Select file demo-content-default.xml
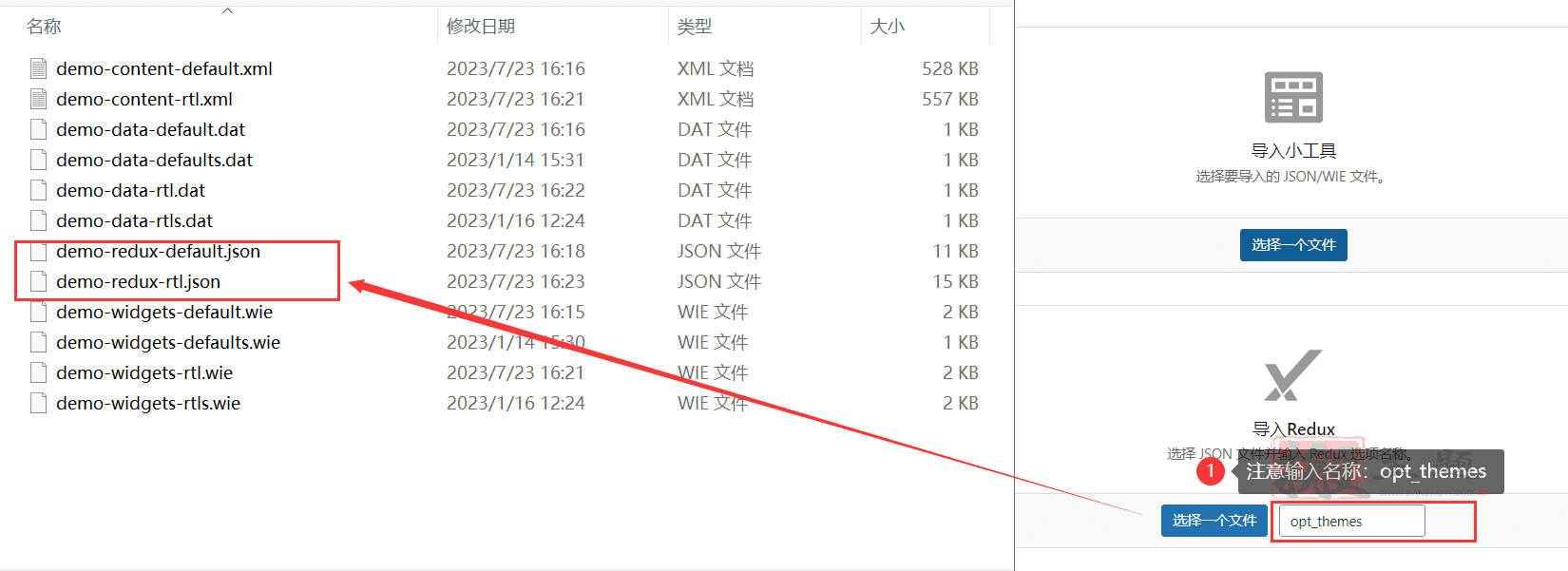 [x=164, y=68]
